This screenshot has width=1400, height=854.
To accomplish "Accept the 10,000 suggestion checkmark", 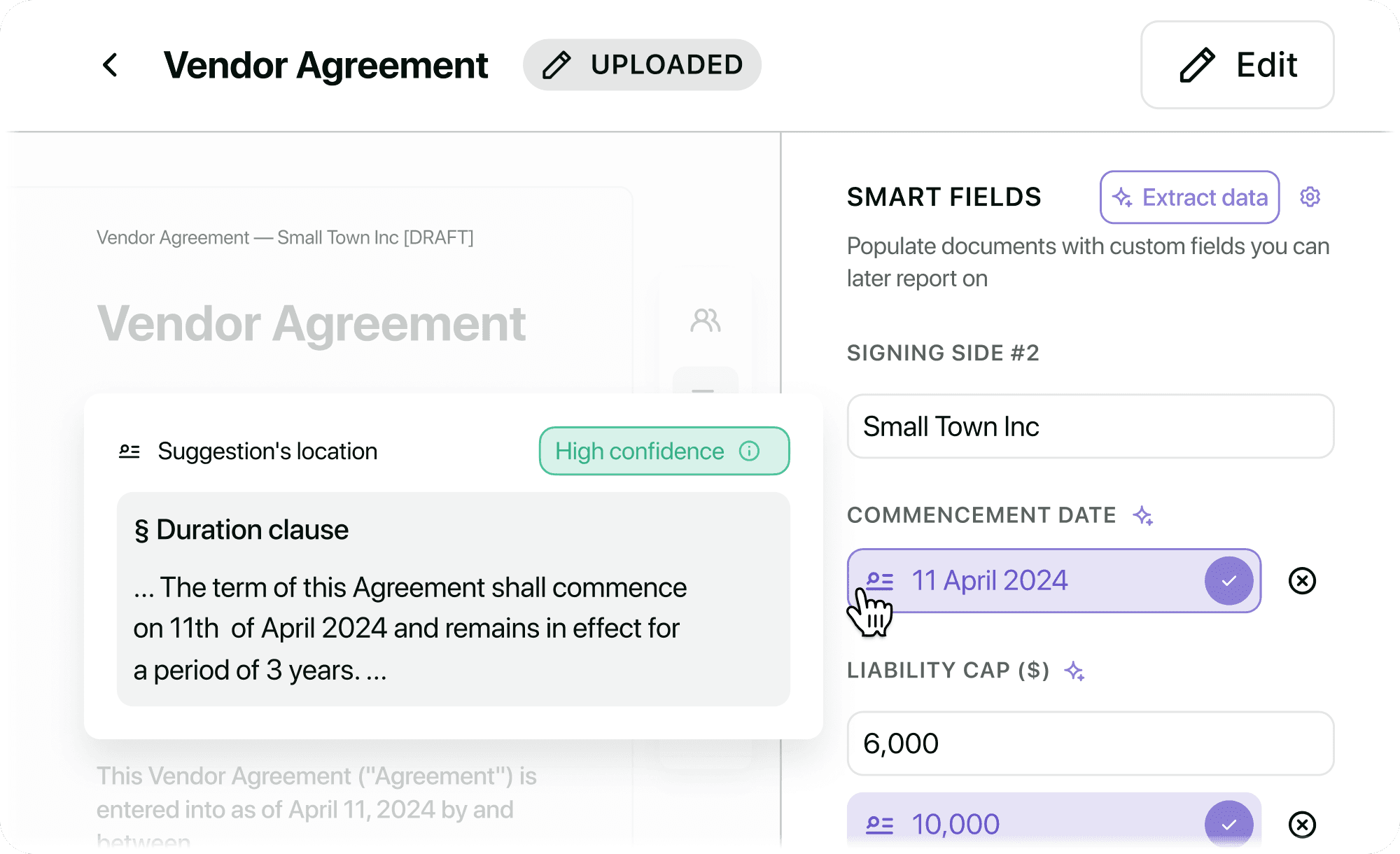I will (1228, 824).
